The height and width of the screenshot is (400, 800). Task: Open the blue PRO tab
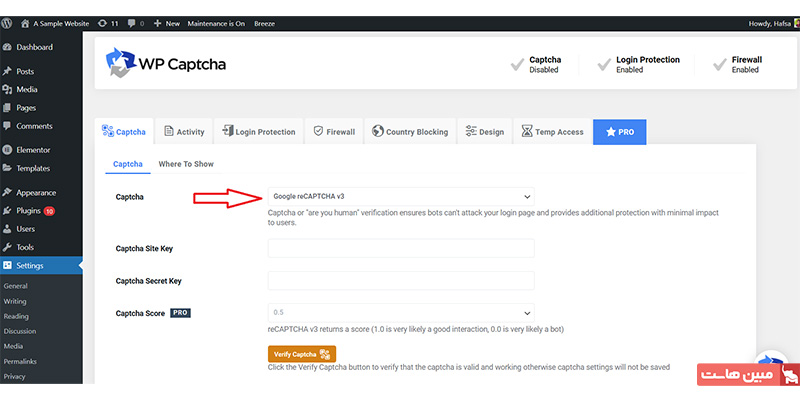(x=619, y=132)
